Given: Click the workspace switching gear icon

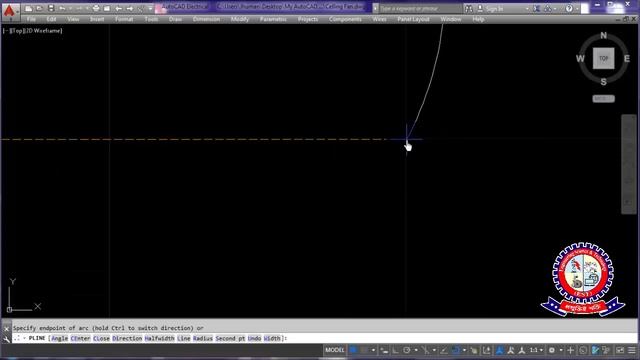Looking at the screenshot, I should [552, 350].
